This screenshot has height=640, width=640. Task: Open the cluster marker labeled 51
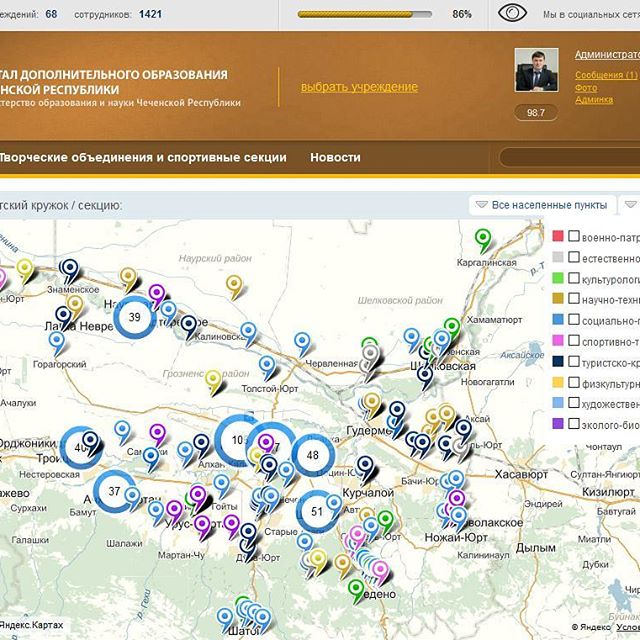pyautogui.click(x=317, y=510)
